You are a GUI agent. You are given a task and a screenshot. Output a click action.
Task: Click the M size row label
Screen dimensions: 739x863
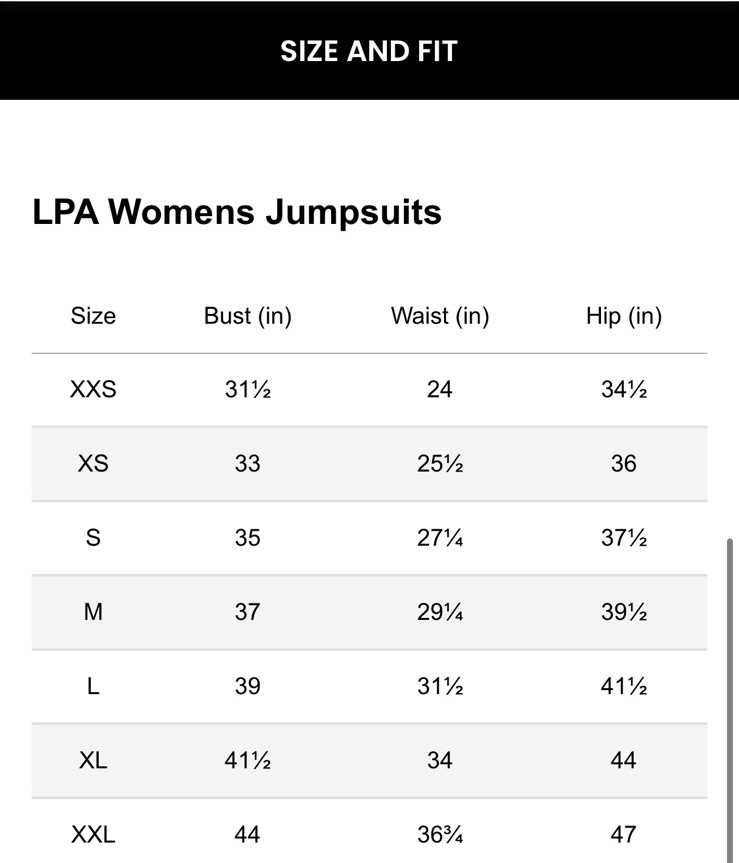point(93,612)
